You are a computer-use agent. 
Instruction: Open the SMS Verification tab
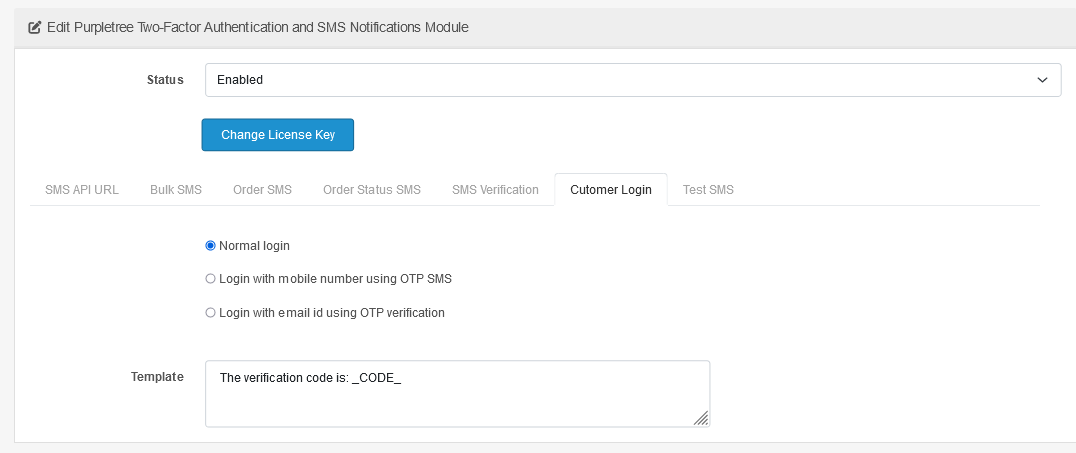tap(495, 190)
